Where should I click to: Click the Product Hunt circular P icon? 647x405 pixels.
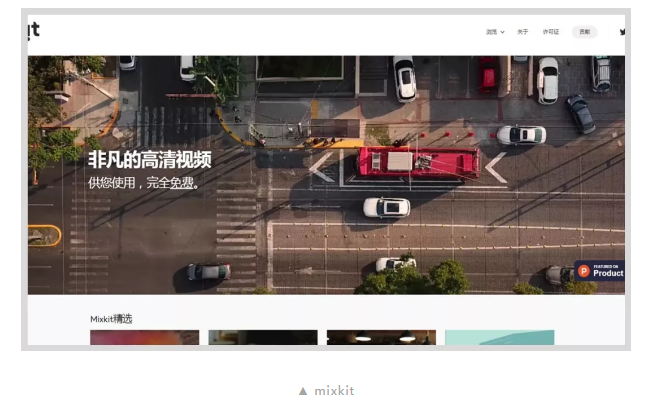[584, 271]
